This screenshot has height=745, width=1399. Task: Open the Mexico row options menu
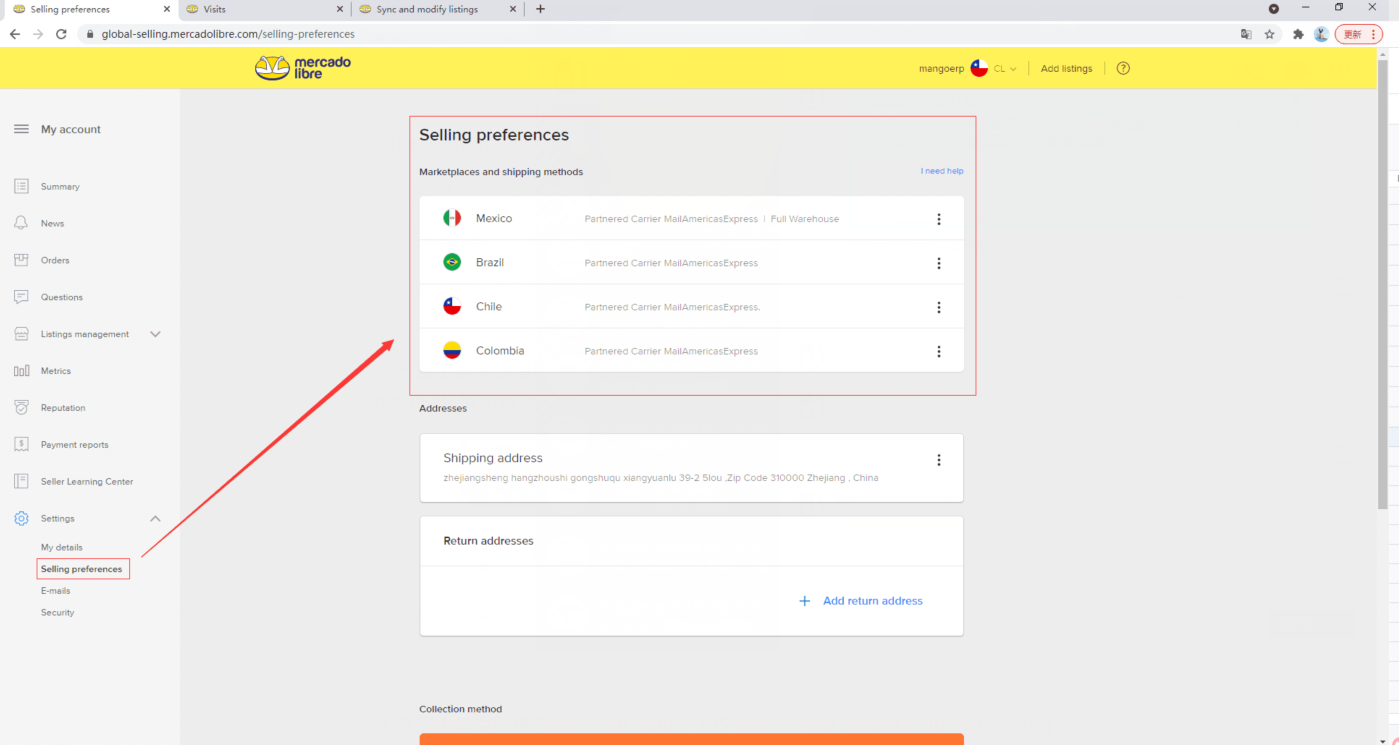coord(938,219)
